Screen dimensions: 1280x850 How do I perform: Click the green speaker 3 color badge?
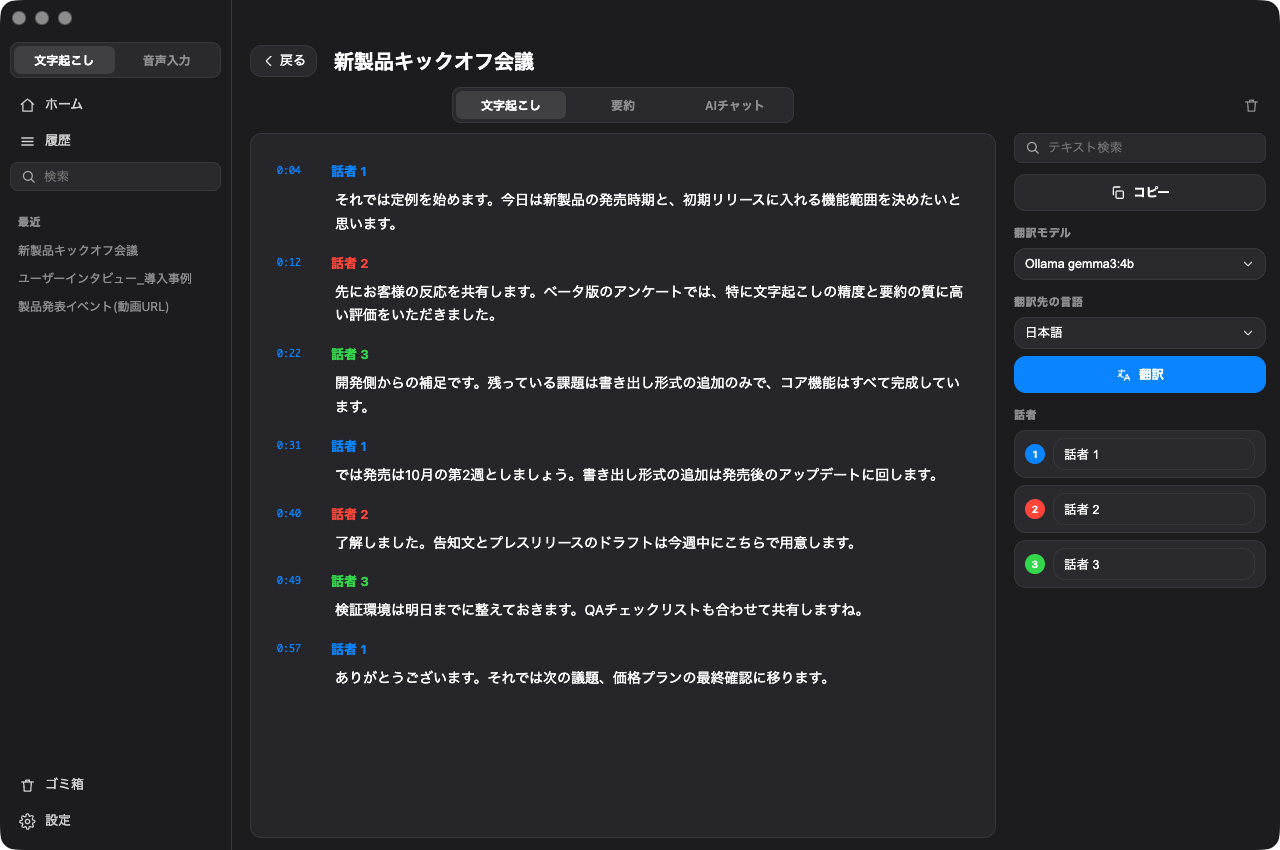point(1035,564)
